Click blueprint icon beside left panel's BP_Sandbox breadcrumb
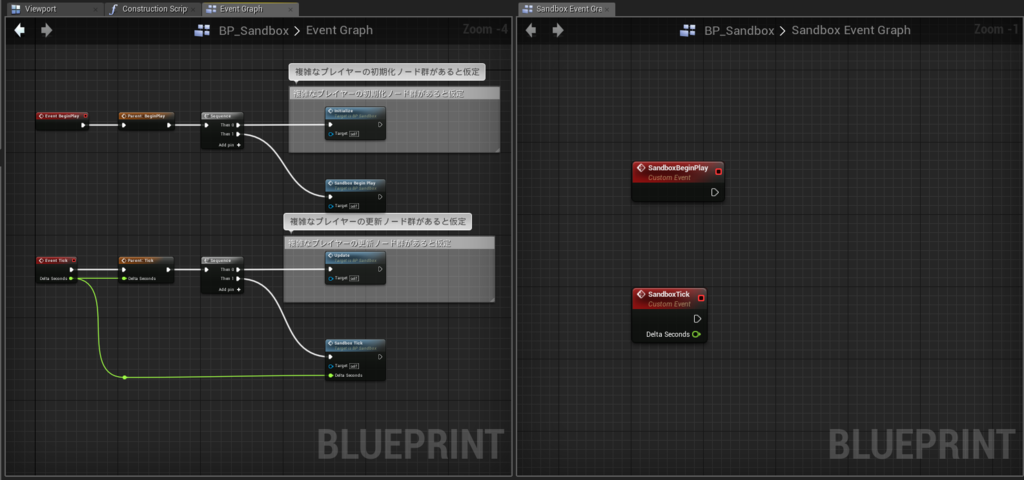This screenshot has width=1024, height=480. coord(202,31)
